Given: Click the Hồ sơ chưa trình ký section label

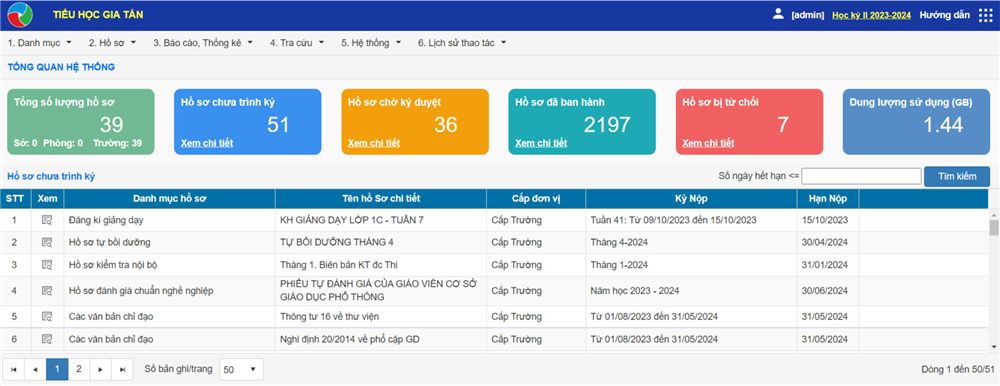Looking at the screenshot, I should (51, 176).
